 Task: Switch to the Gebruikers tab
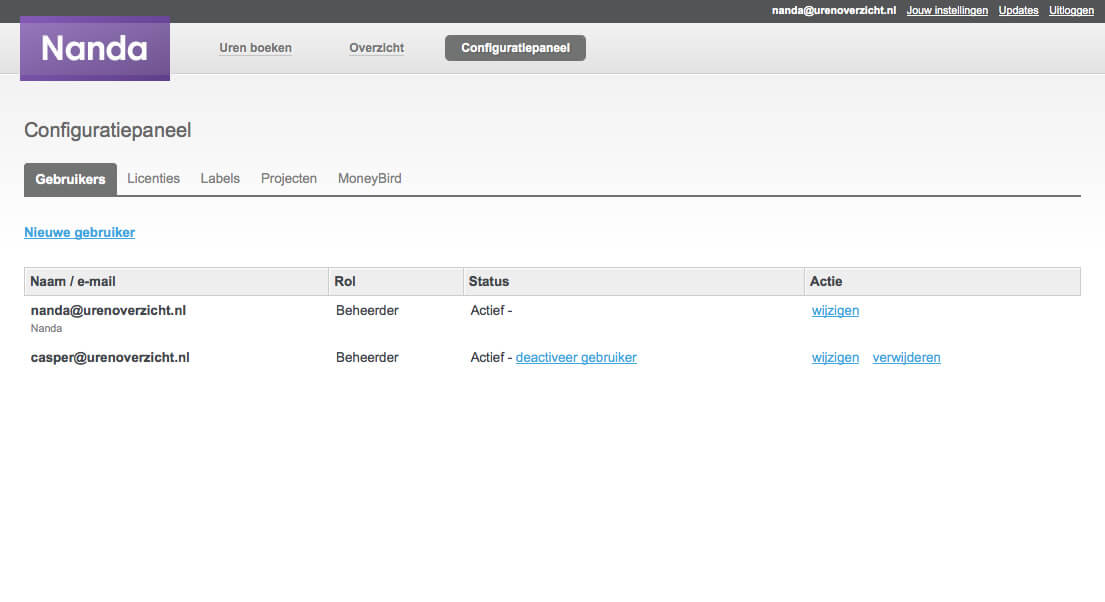(70, 179)
